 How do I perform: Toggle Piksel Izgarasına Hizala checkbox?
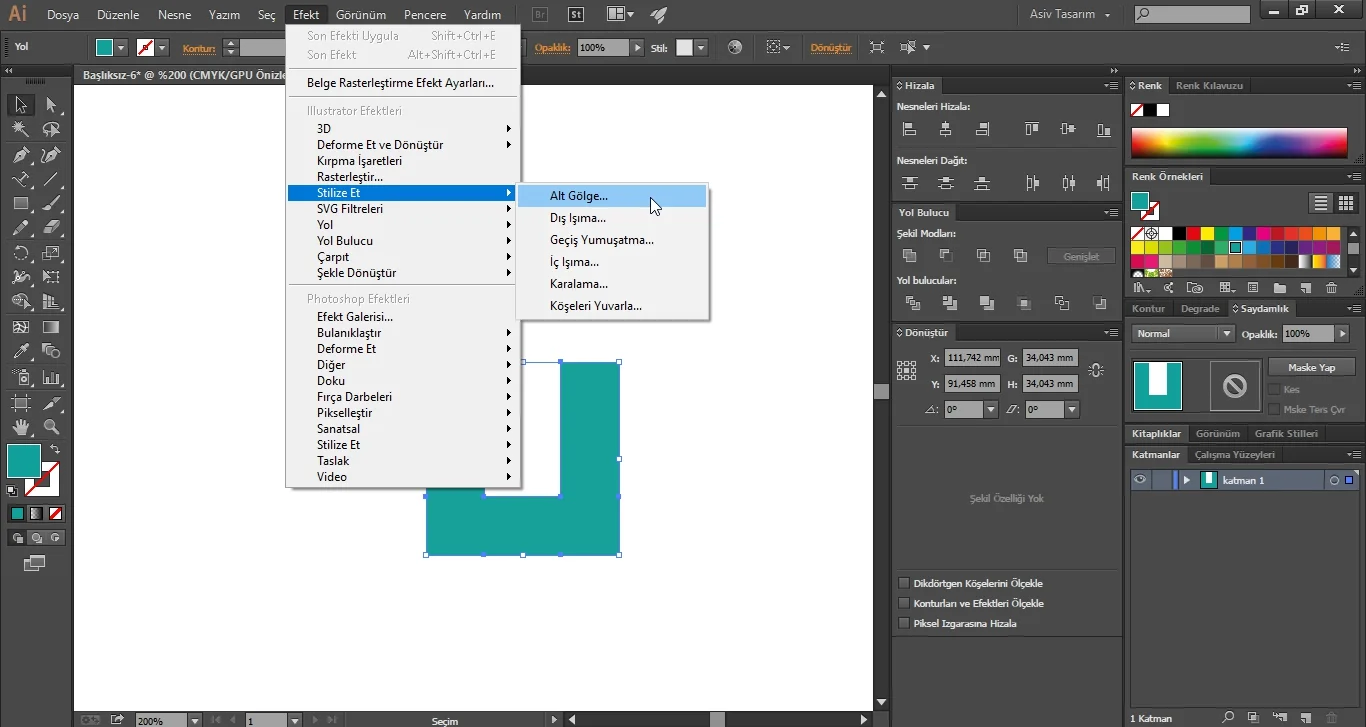[904, 623]
